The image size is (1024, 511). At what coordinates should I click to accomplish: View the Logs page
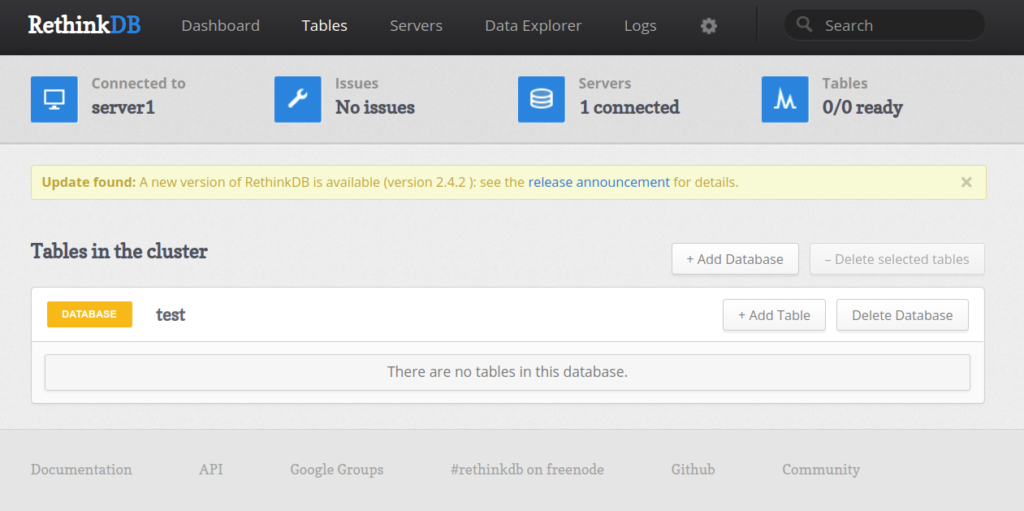pyautogui.click(x=640, y=26)
